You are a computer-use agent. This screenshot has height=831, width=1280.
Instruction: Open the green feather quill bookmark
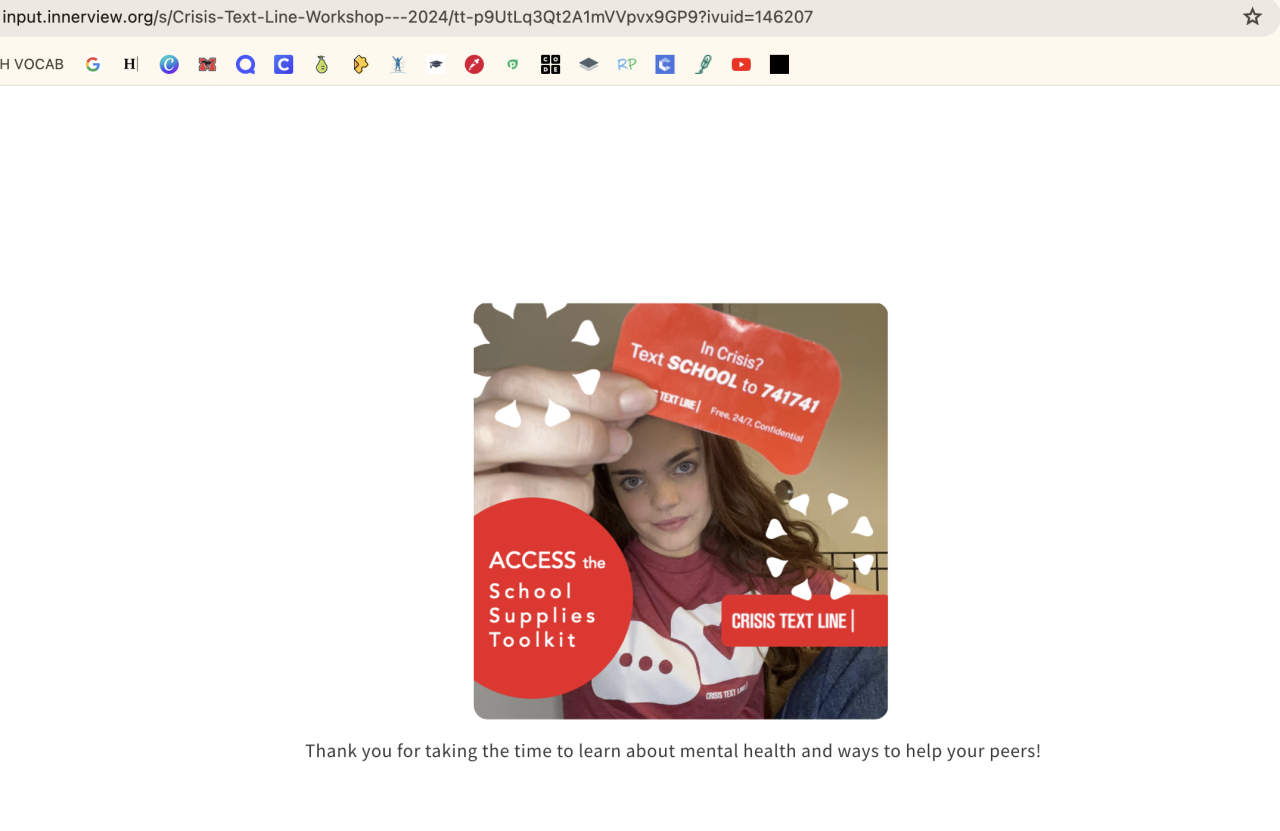click(703, 64)
